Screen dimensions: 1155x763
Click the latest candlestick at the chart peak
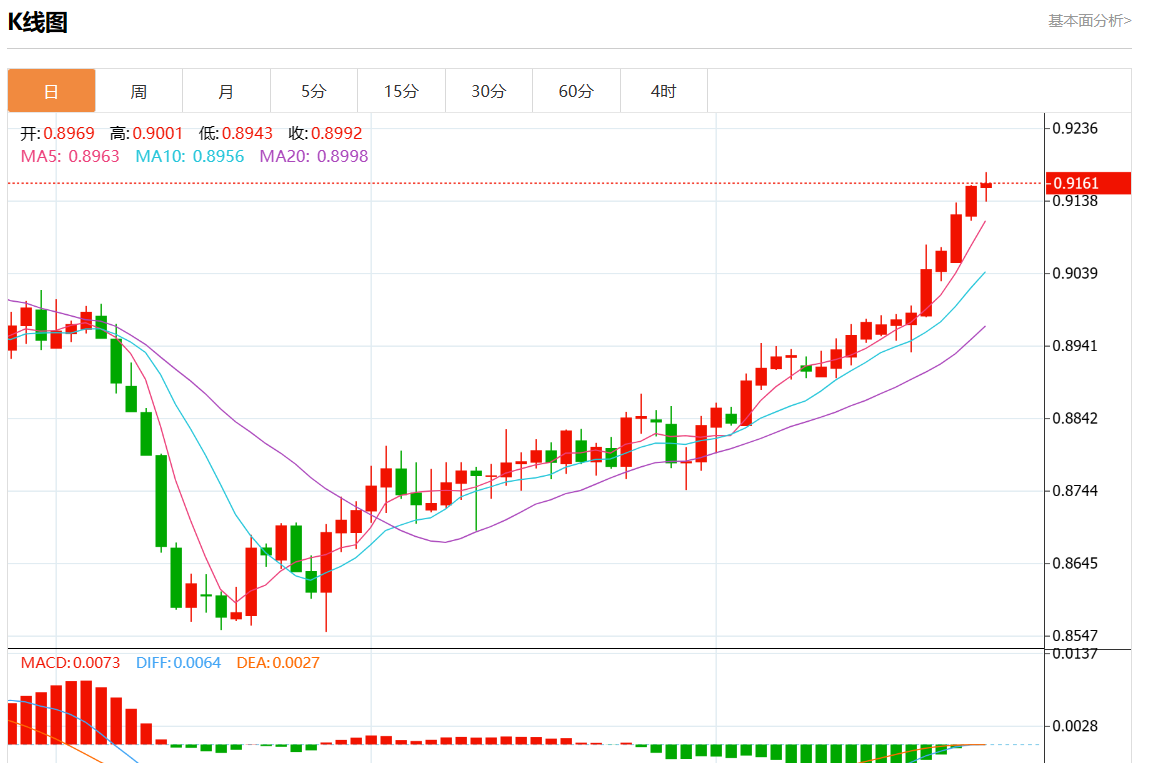(986, 186)
